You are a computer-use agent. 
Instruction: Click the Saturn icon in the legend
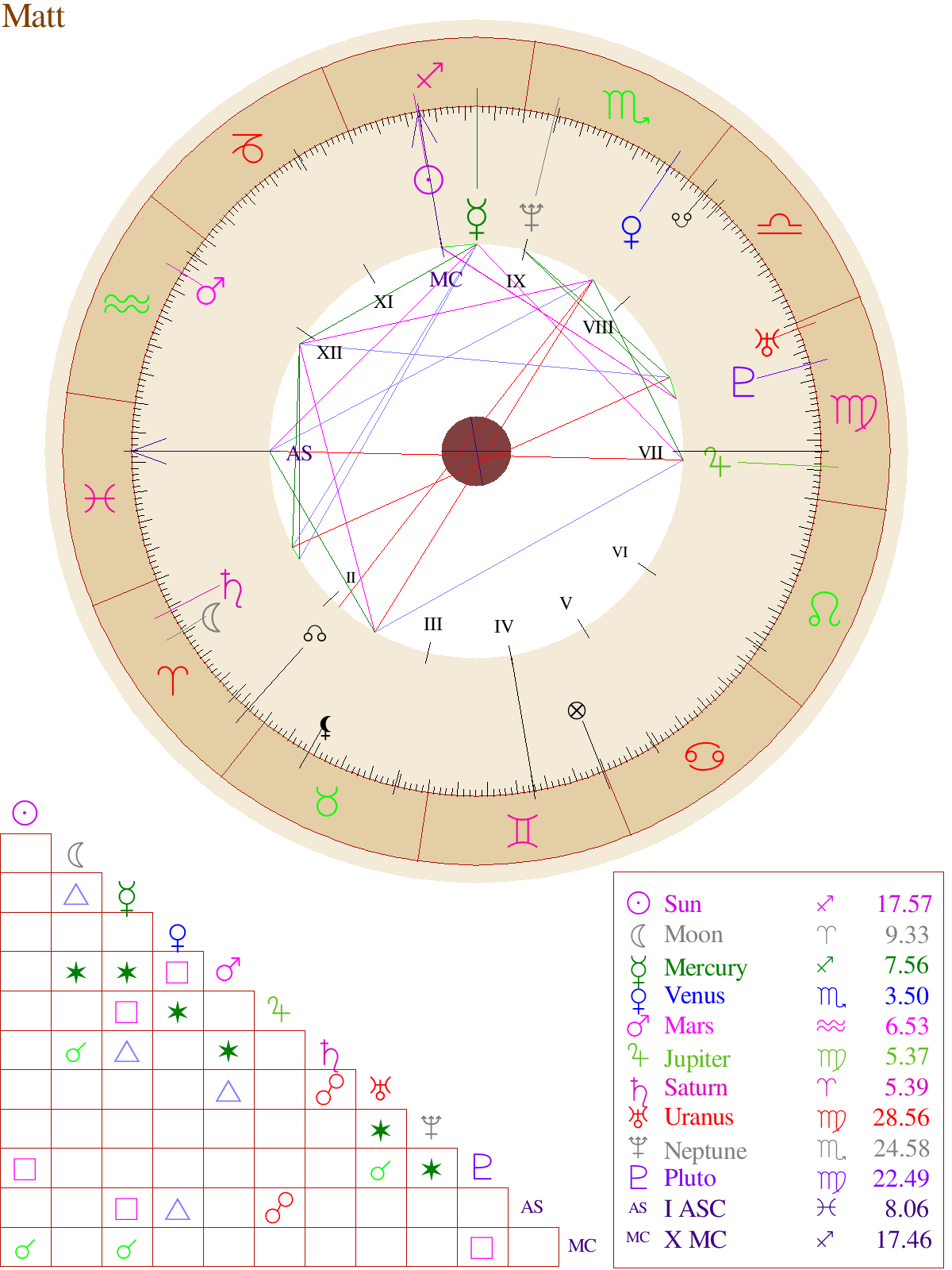point(639,1089)
